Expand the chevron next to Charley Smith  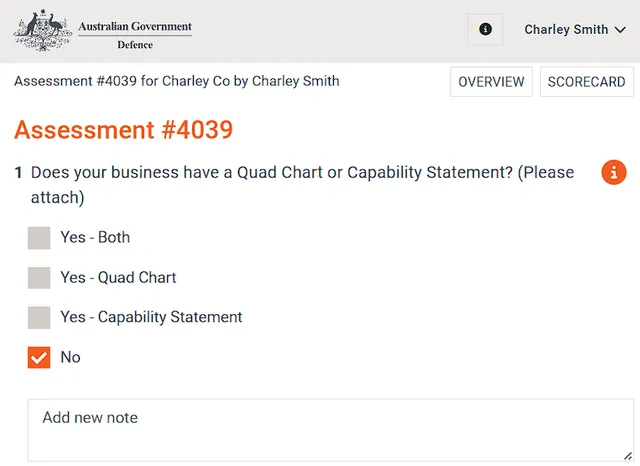click(620, 30)
